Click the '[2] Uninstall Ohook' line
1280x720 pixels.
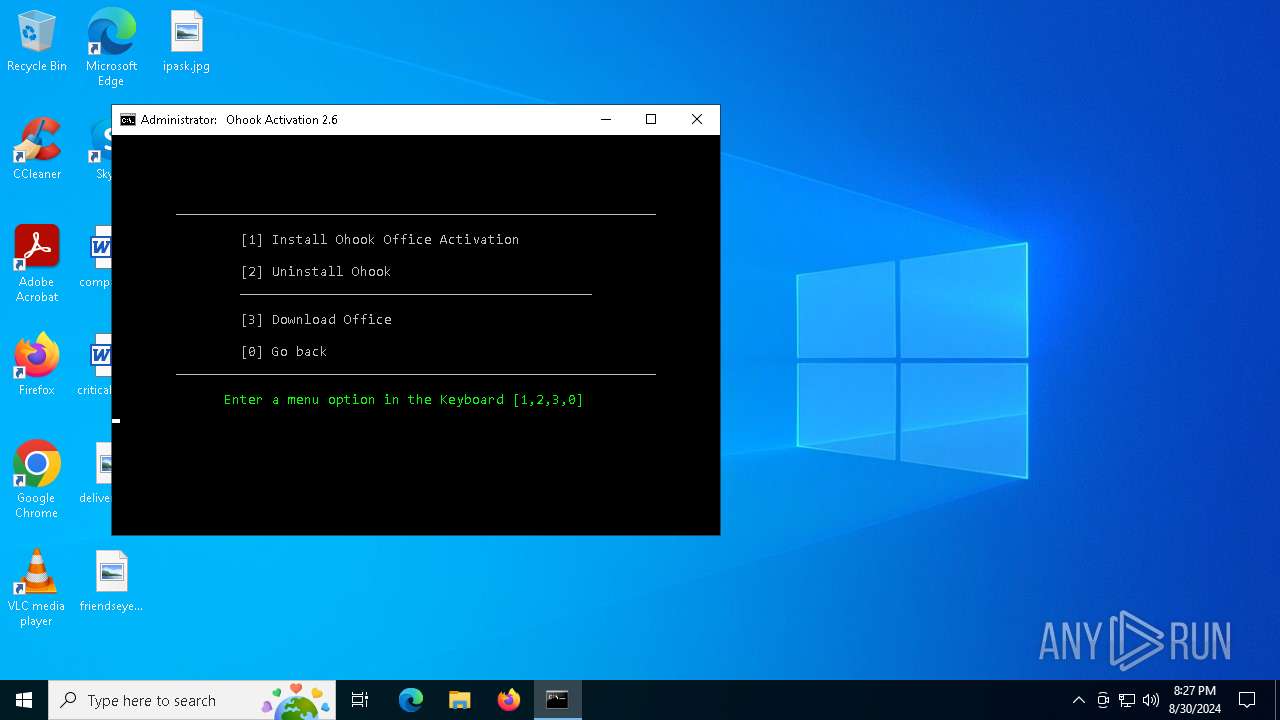(316, 272)
